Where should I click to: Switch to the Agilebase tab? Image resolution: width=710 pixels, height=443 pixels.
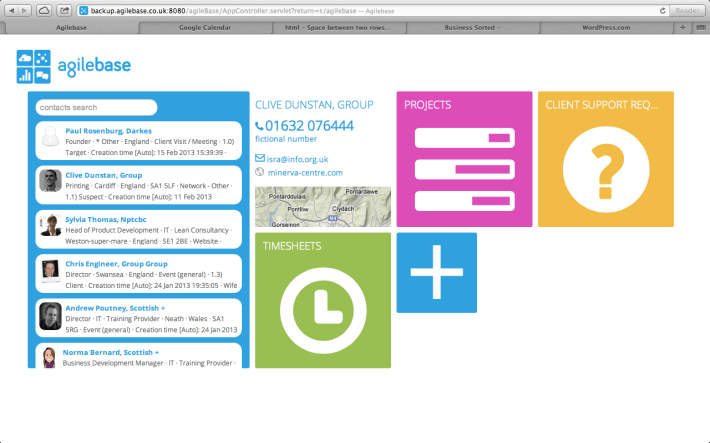[71, 28]
